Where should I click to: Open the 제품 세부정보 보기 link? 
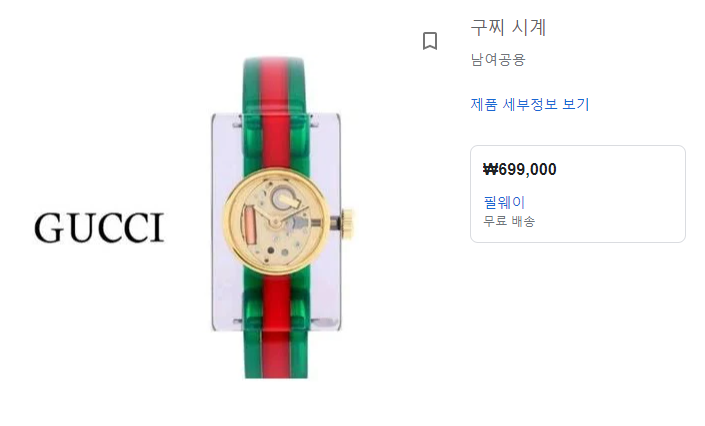click(x=530, y=104)
